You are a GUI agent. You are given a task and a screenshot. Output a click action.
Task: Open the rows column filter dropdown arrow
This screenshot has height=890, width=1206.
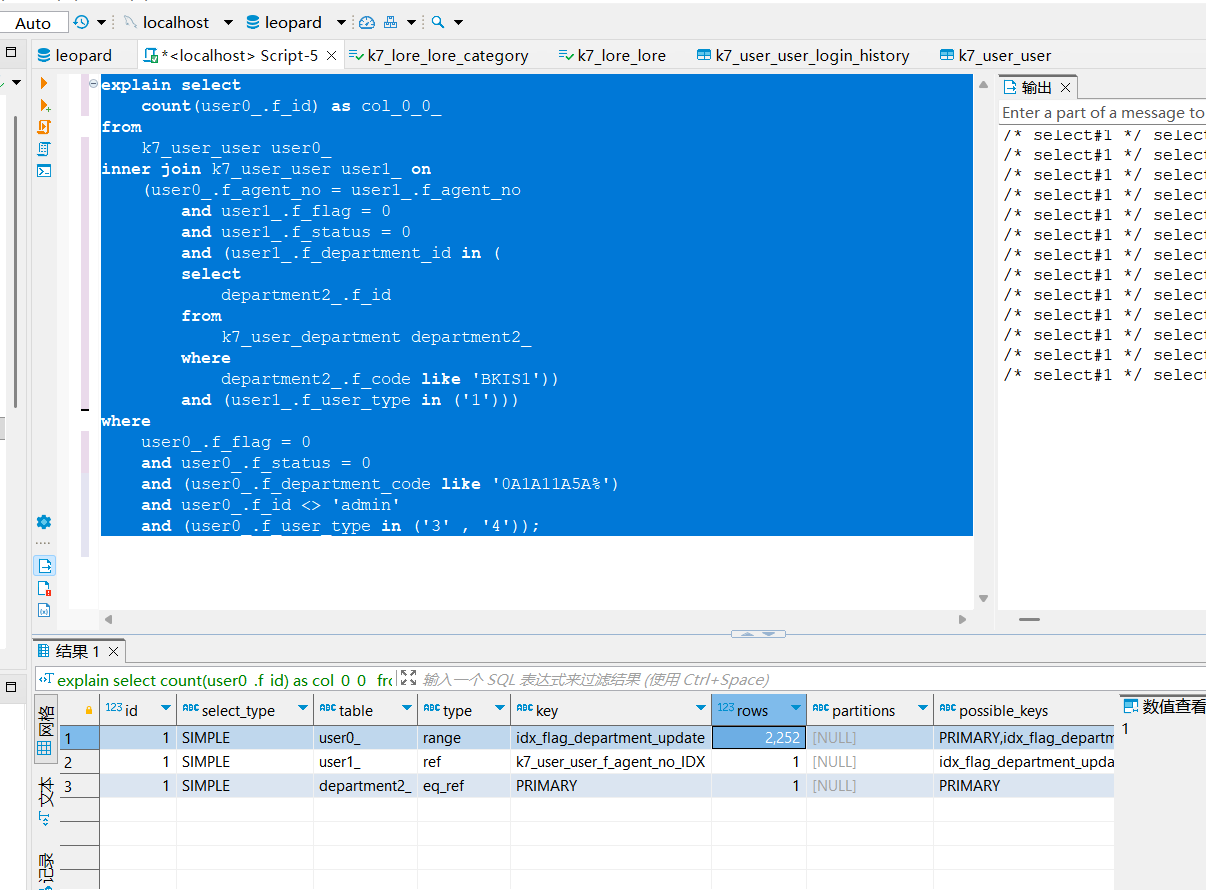click(x=795, y=709)
